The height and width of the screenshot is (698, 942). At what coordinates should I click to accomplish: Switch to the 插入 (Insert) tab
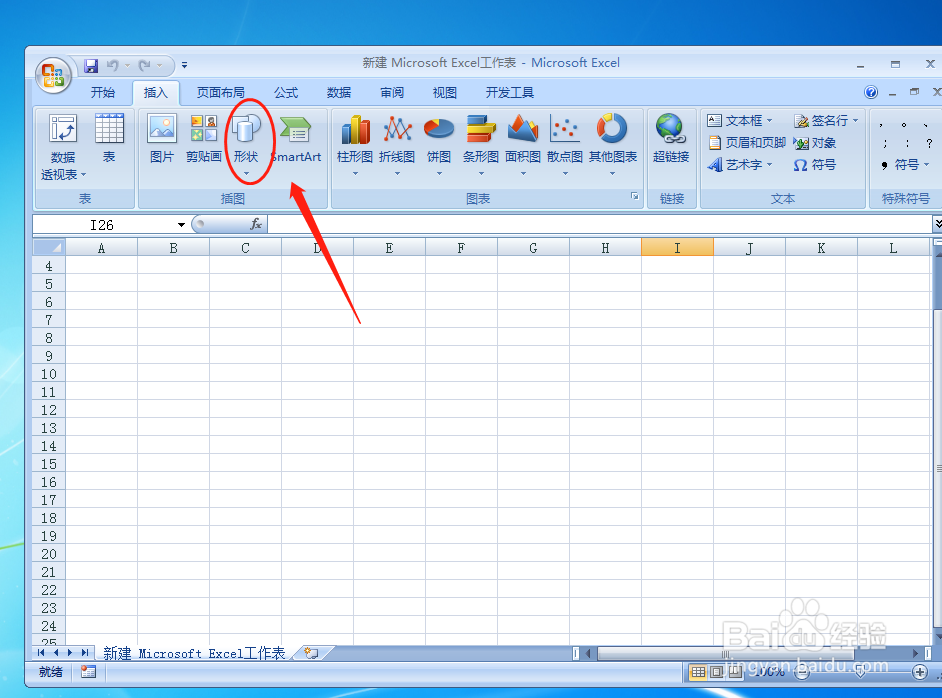coord(156,93)
